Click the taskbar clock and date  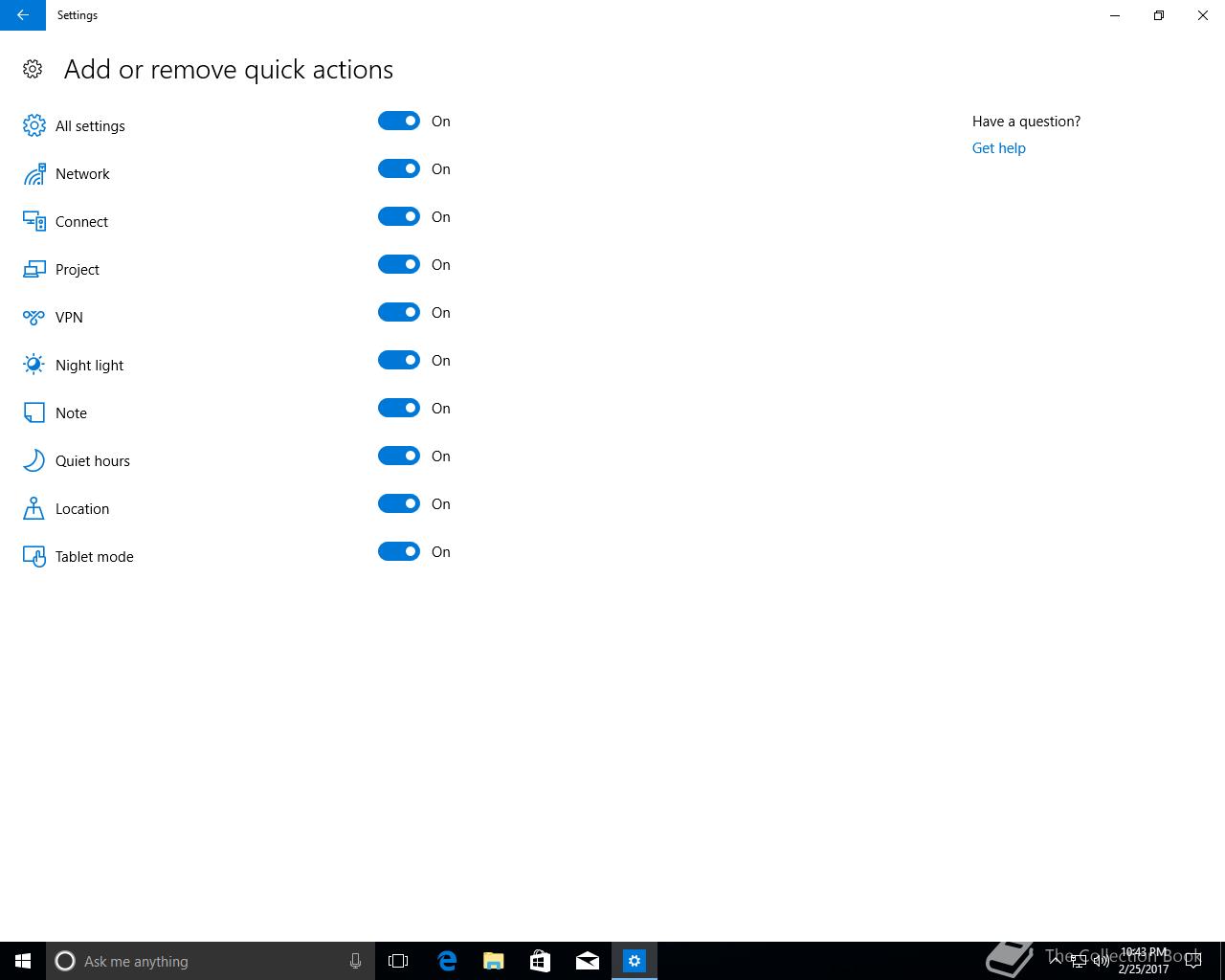1145,961
